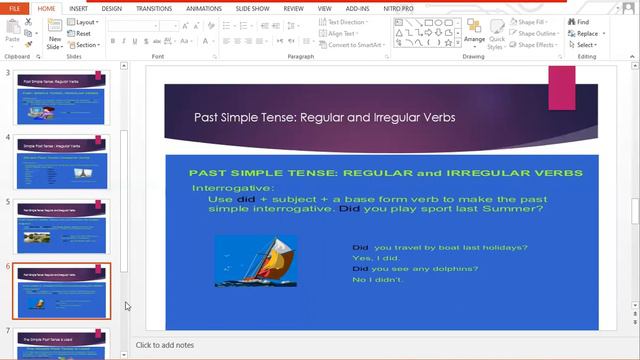
Task: Open the FILE tab
Action: point(14,9)
